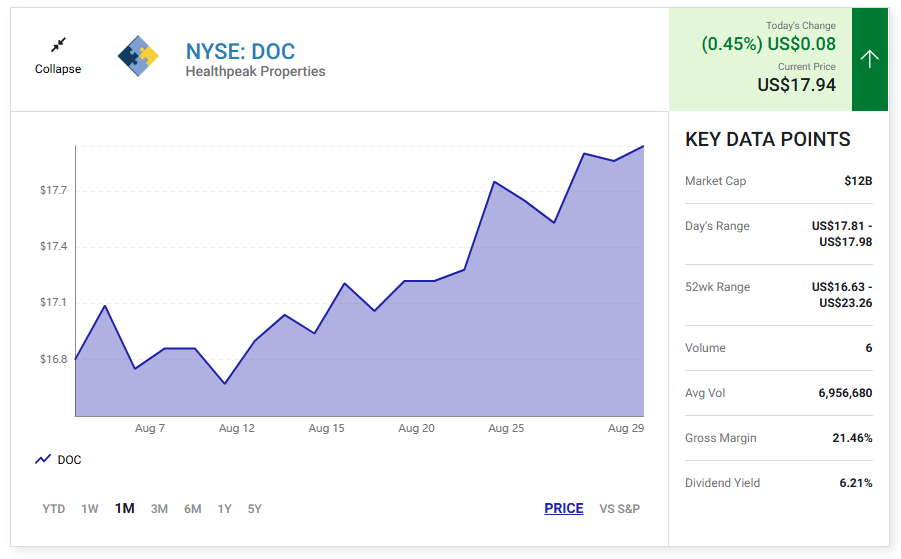This screenshot has width=901, height=559.
Task: Click the Gross Margin 21.46% value
Action: pos(852,438)
